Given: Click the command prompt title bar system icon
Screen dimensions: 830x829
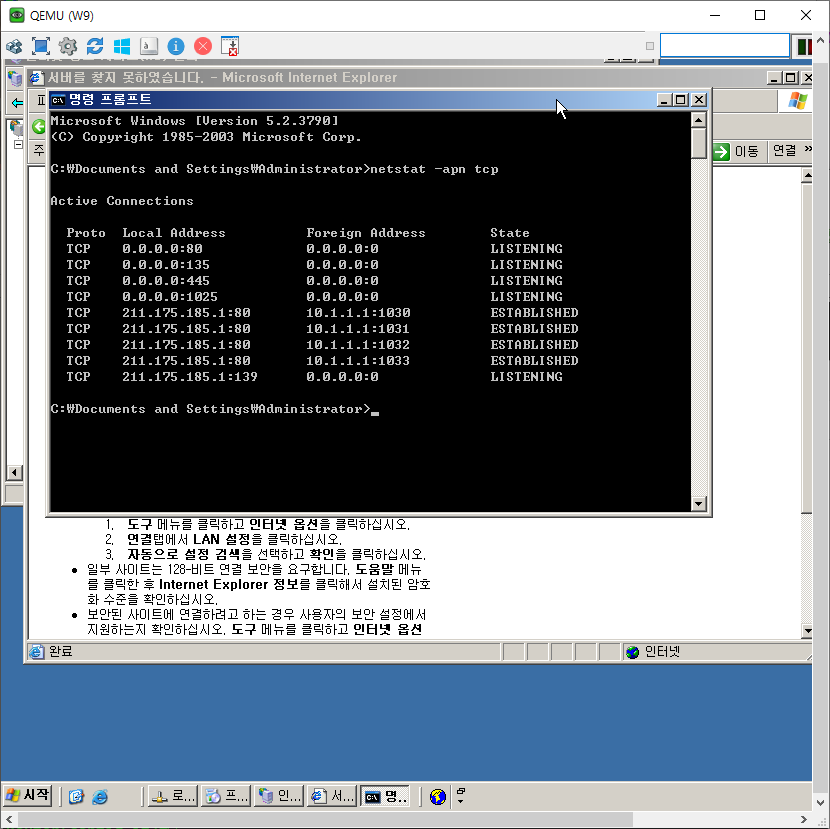Looking at the screenshot, I should click(58, 100).
